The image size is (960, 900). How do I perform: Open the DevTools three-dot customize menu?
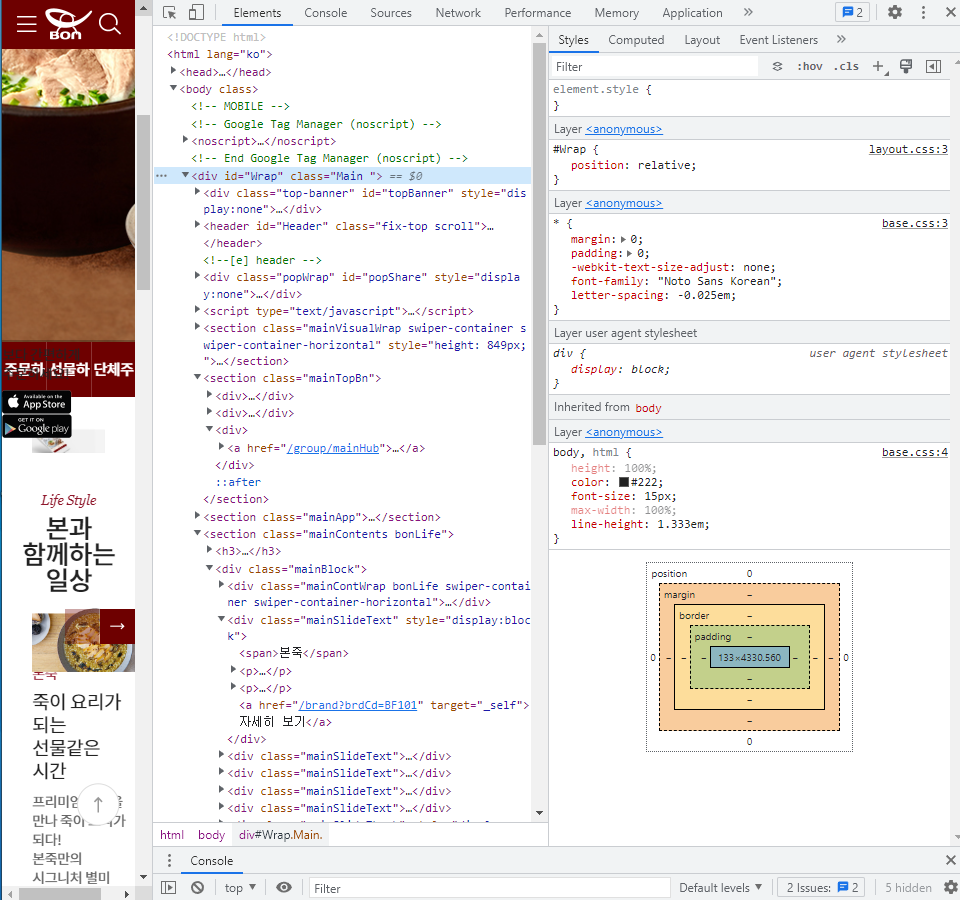pyautogui.click(x=923, y=12)
